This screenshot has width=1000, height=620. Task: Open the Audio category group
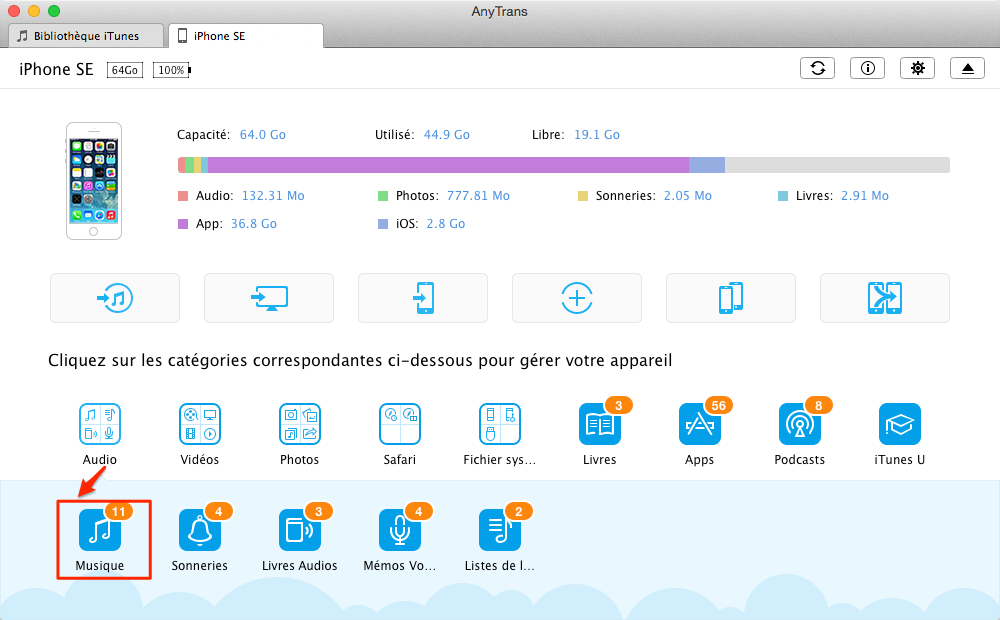100,424
